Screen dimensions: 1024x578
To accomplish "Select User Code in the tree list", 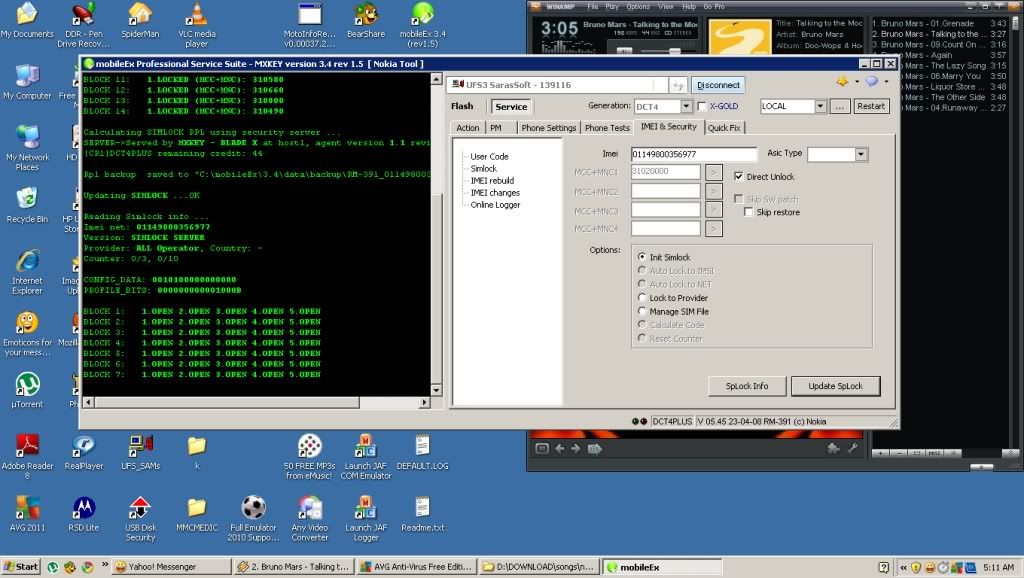I will click(489, 157).
